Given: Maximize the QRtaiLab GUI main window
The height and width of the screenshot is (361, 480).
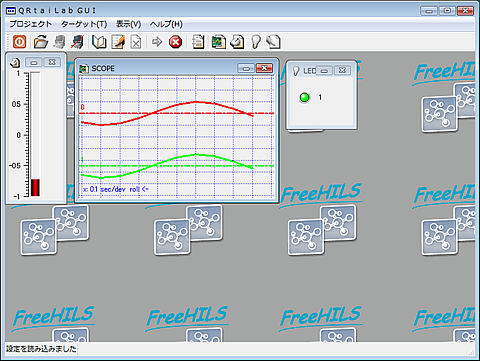Looking at the screenshot, I should coord(447,11).
